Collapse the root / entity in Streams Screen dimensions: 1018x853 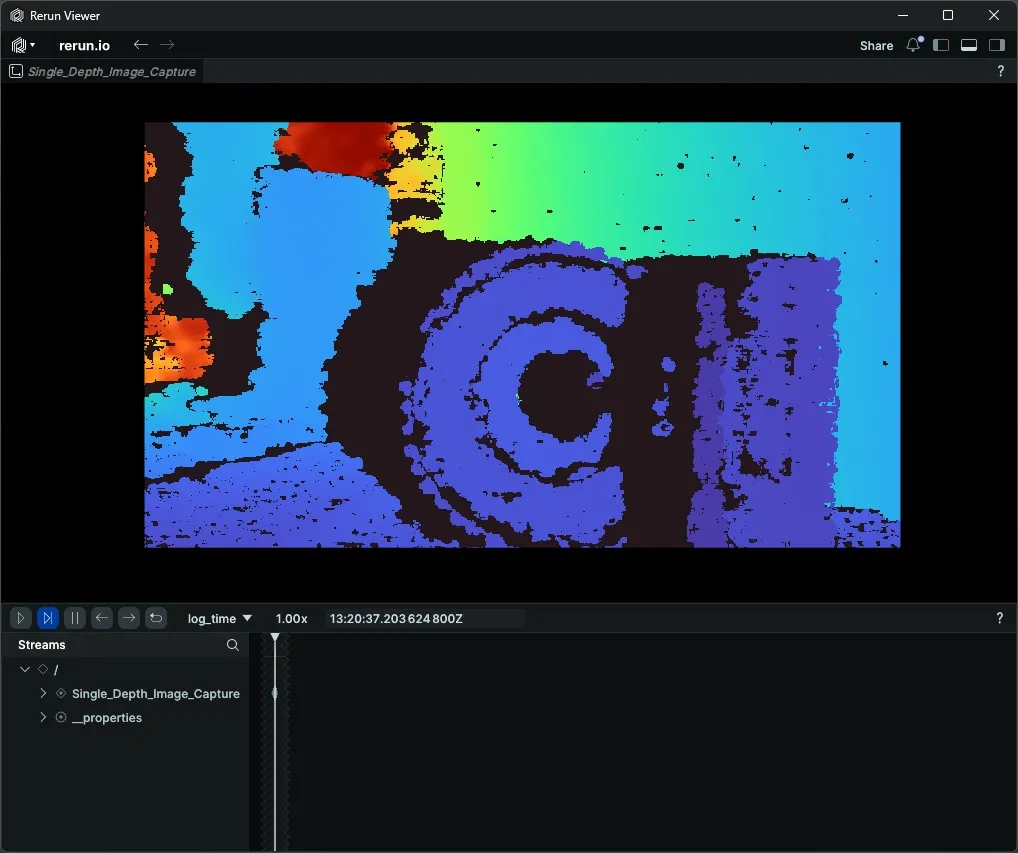pos(25,669)
